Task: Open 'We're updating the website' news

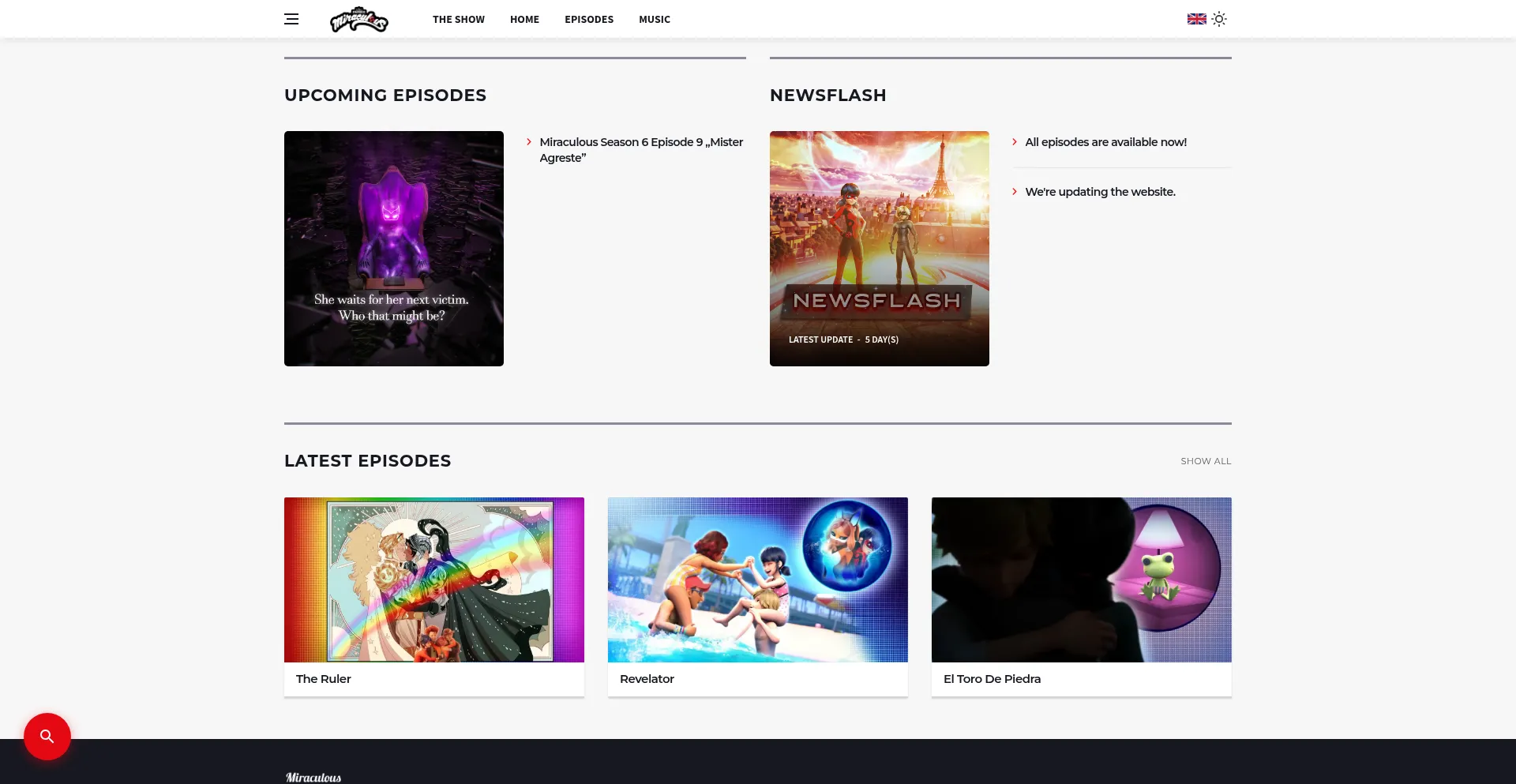Action: pos(1100,192)
